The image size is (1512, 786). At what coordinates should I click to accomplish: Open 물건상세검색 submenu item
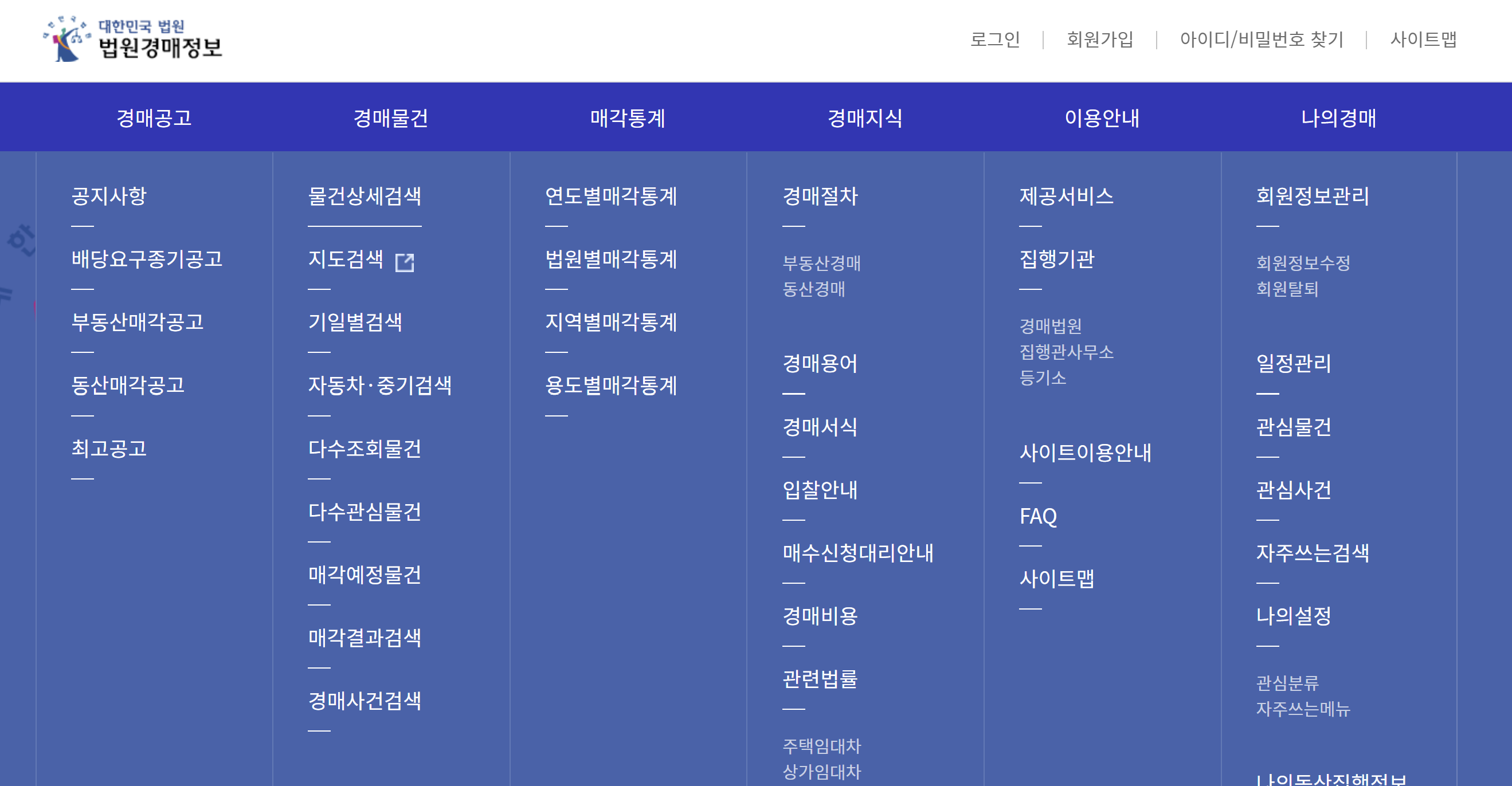tap(365, 196)
